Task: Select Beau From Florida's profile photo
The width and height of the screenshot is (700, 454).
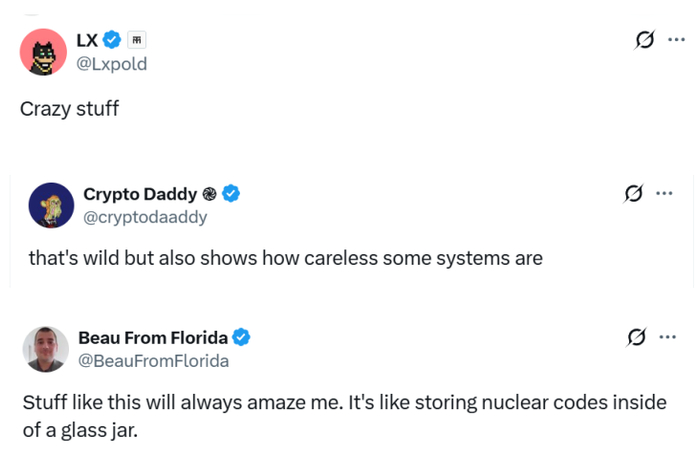Action: (x=46, y=349)
